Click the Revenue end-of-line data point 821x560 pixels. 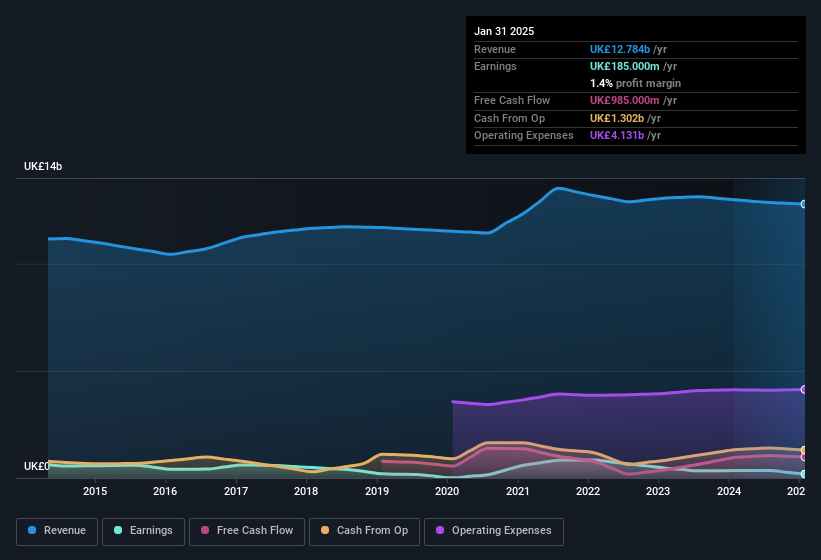click(x=803, y=204)
